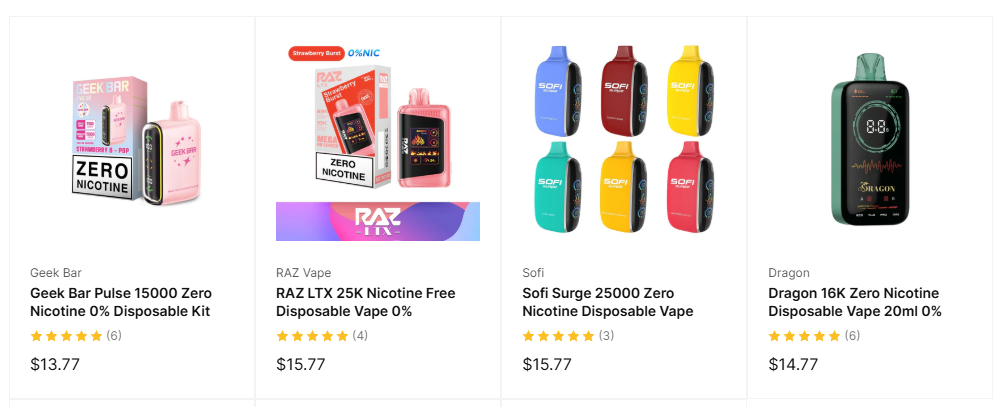The image size is (998, 407).
Task: Open RAZ LTX 25K Nicotine Free title
Action: tap(366, 303)
